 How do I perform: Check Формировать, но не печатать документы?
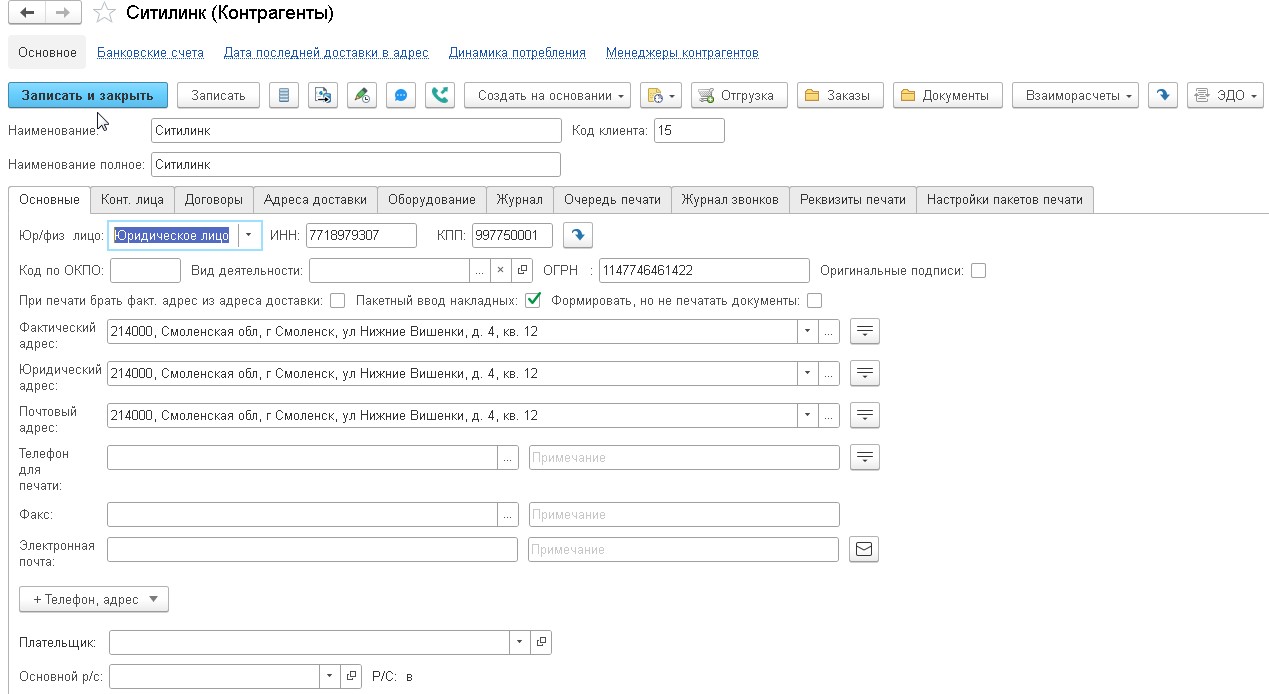point(814,300)
